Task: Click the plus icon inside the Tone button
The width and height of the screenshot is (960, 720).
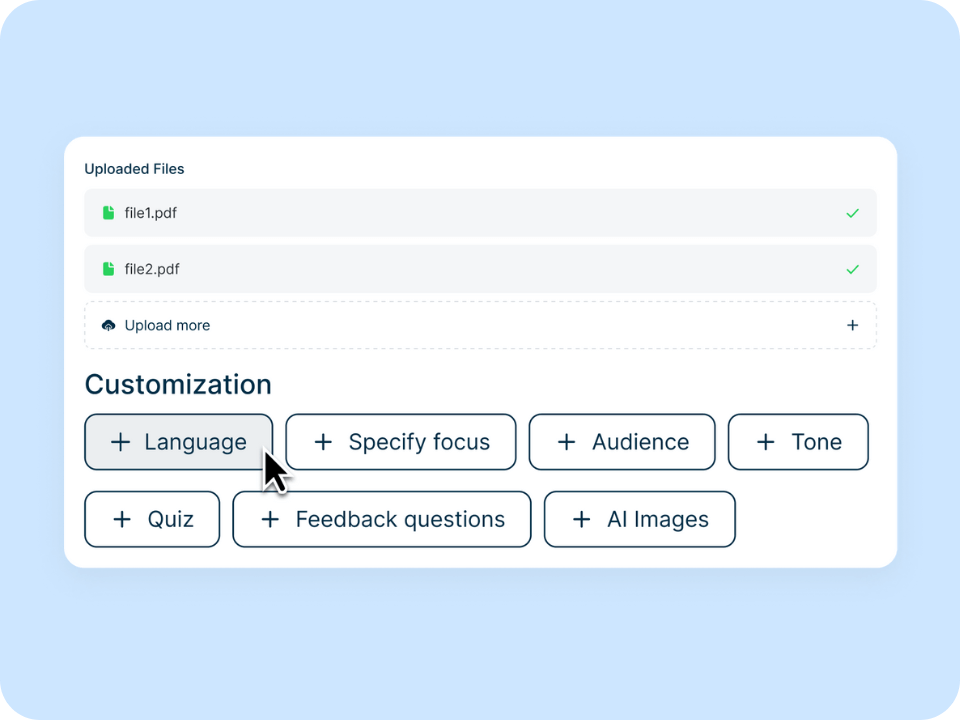Action: pos(766,441)
